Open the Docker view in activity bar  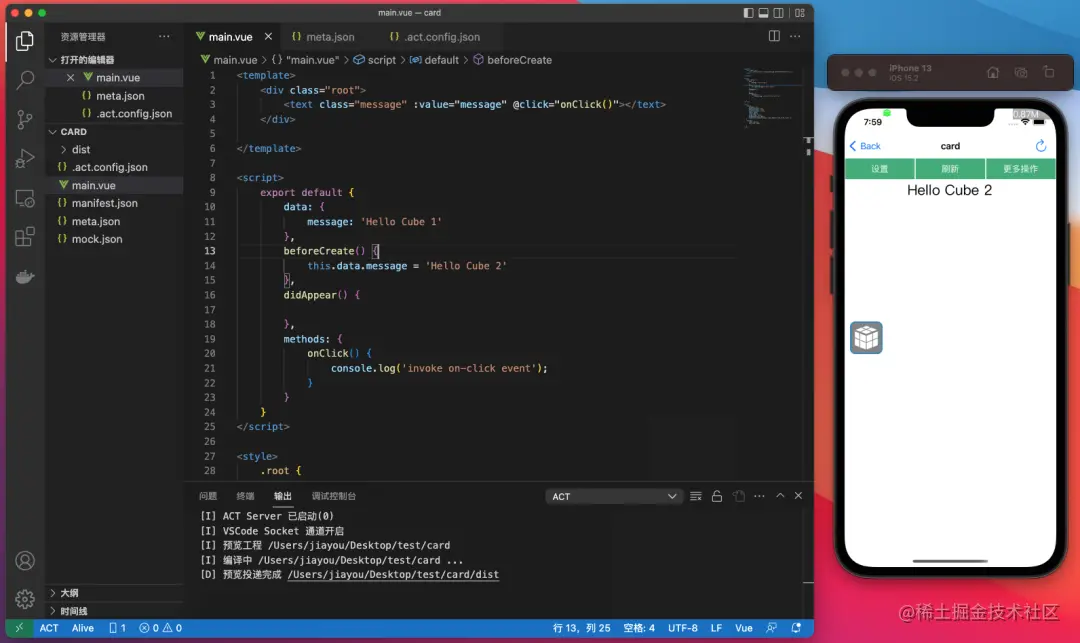[x=25, y=277]
